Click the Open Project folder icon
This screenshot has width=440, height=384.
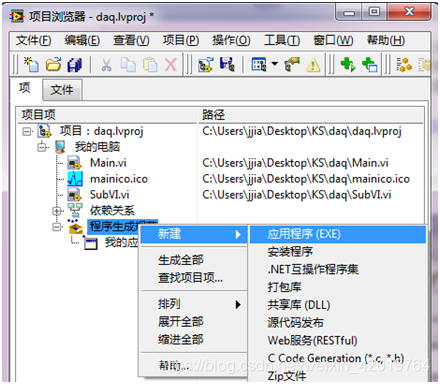coord(53,64)
